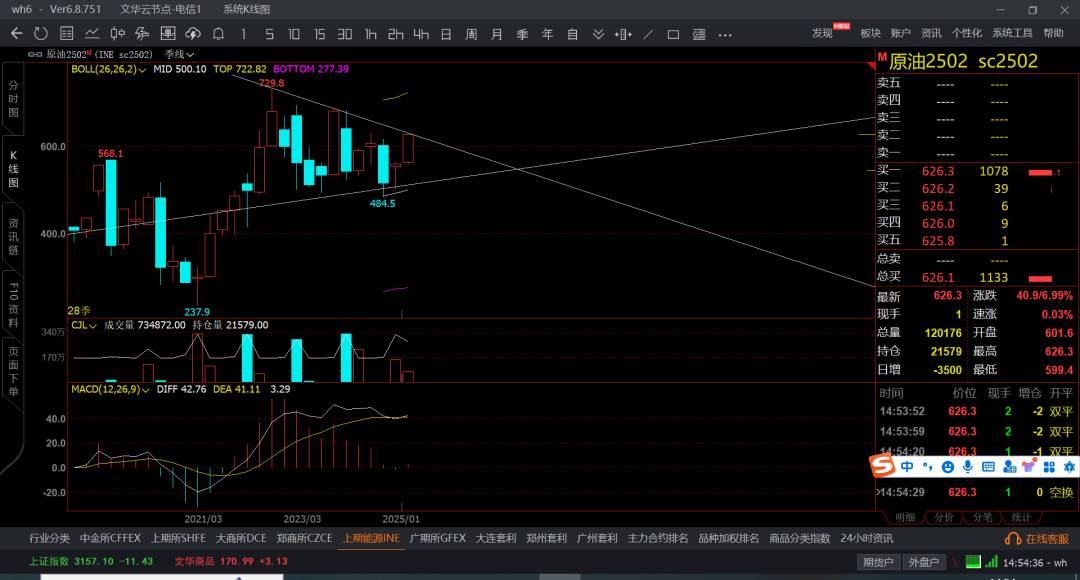Select the quarterly (季) period
The height and width of the screenshot is (580, 1080).
click(x=522, y=34)
